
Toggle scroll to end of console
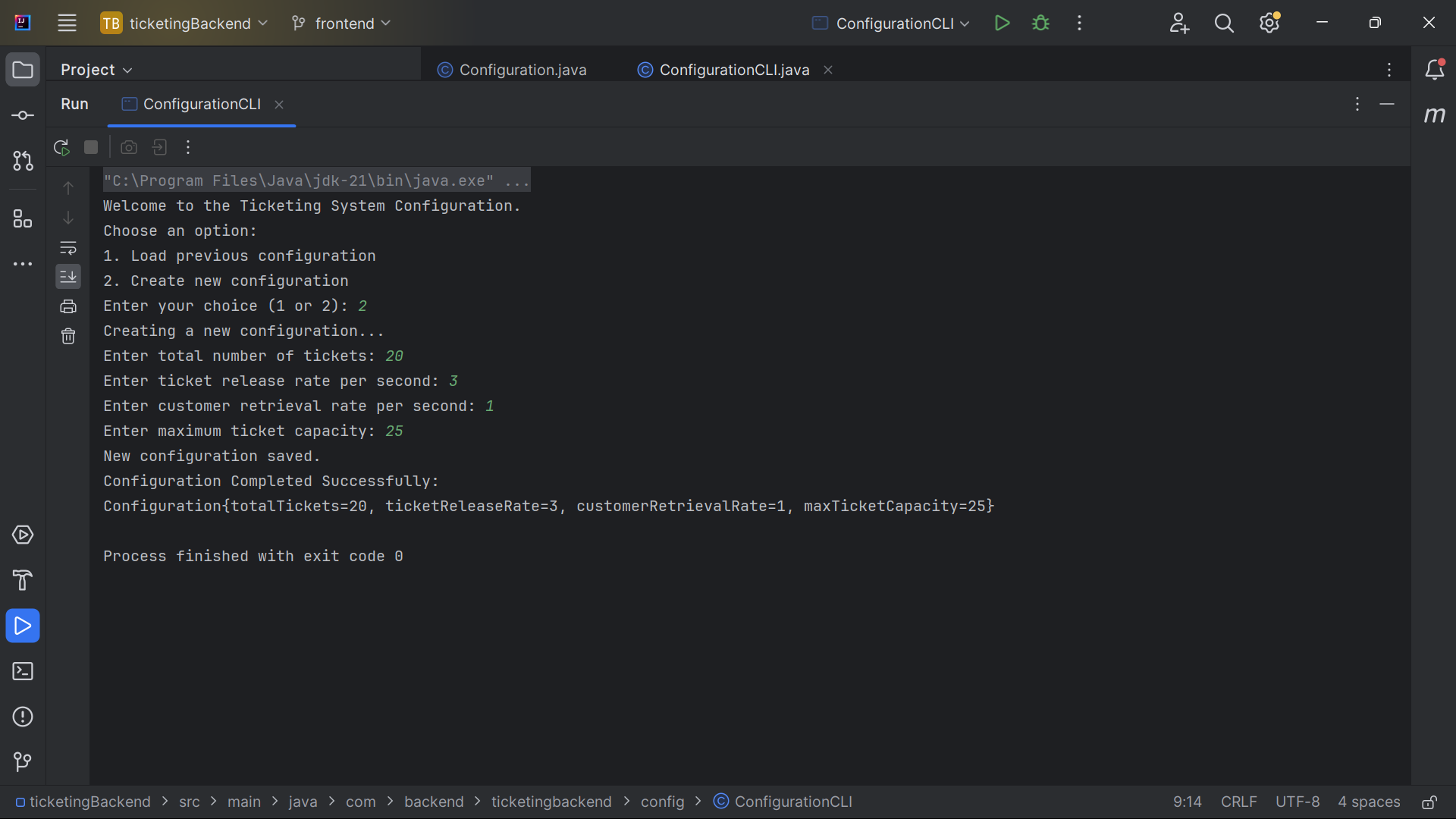[x=68, y=277]
